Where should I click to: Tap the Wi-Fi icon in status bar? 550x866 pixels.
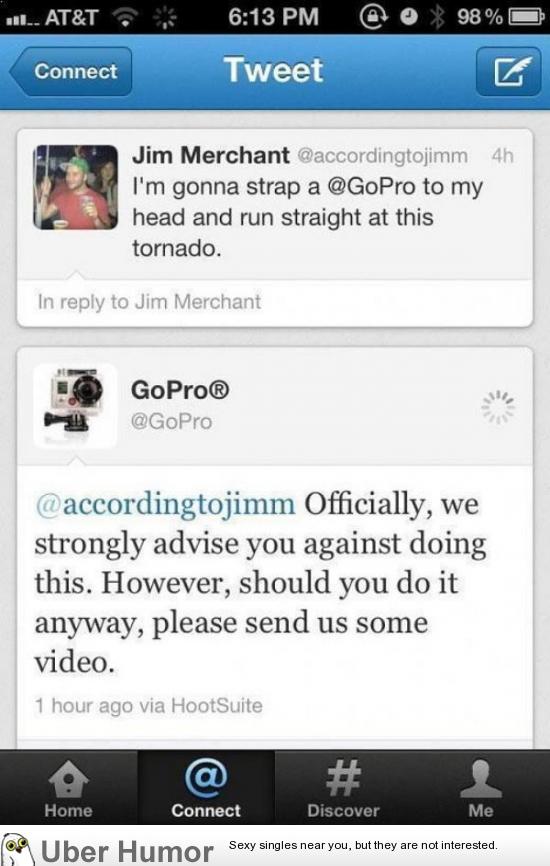pyautogui.click(x=125, y=17)
